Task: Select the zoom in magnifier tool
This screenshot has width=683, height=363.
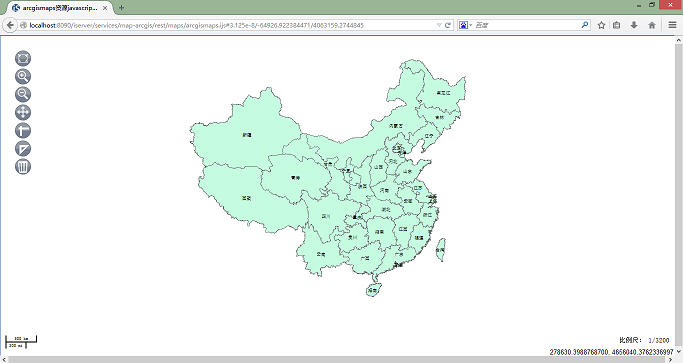Action: coord(23,76)
